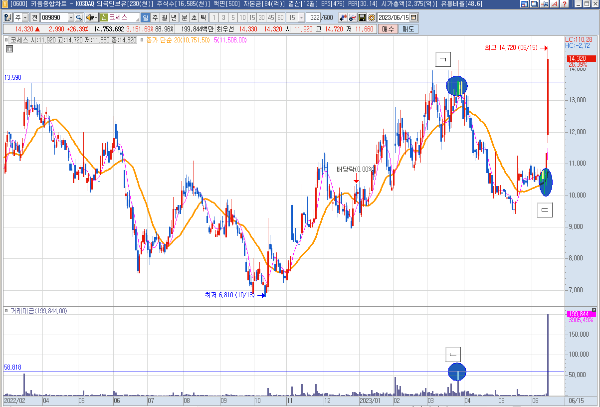Toggle the 3 interval button
600x407 pixels.
(223, 18)
